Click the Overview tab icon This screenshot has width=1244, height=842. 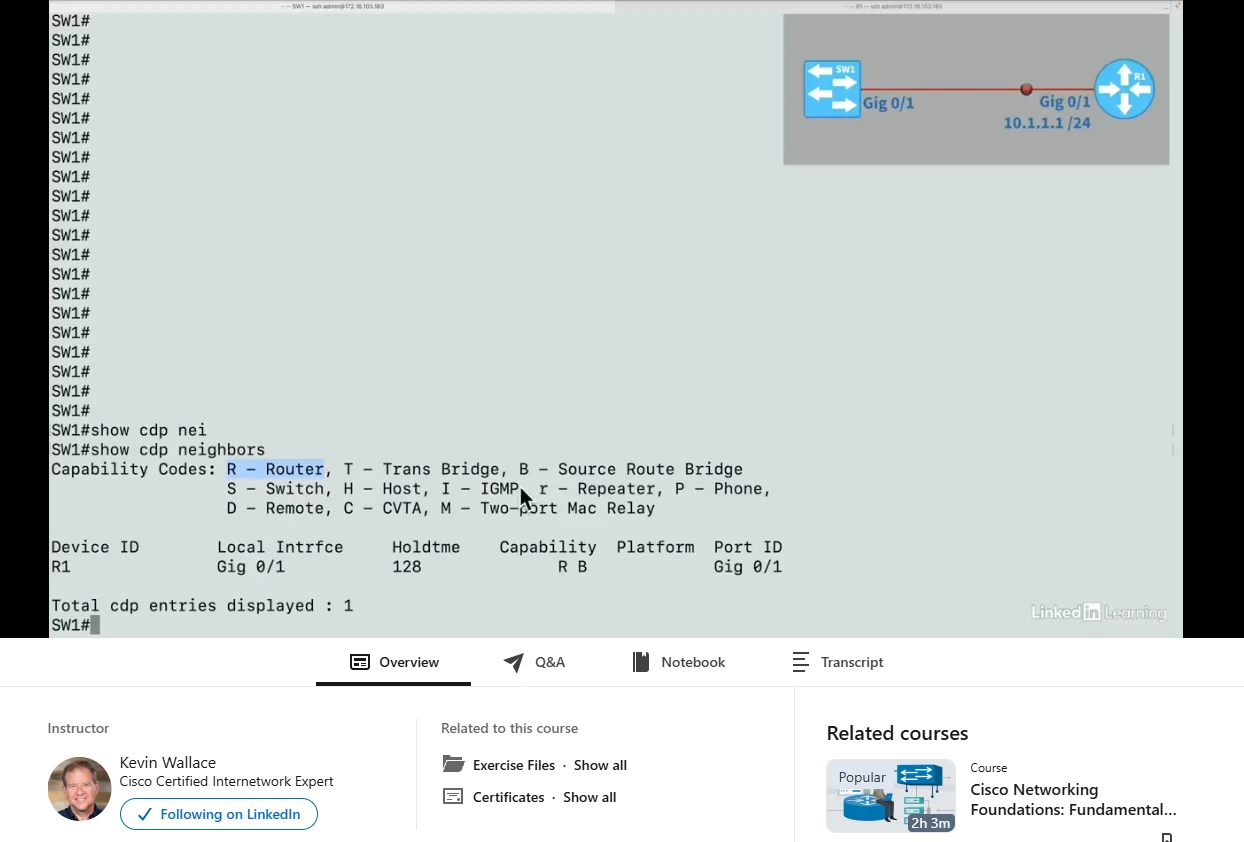(360, 662)
